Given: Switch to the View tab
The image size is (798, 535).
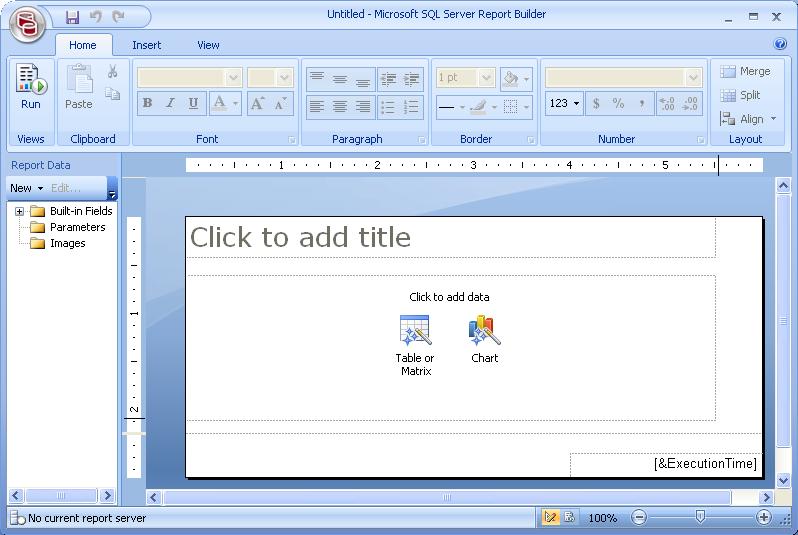Looking at the screenshot, I should coord(208,45).
